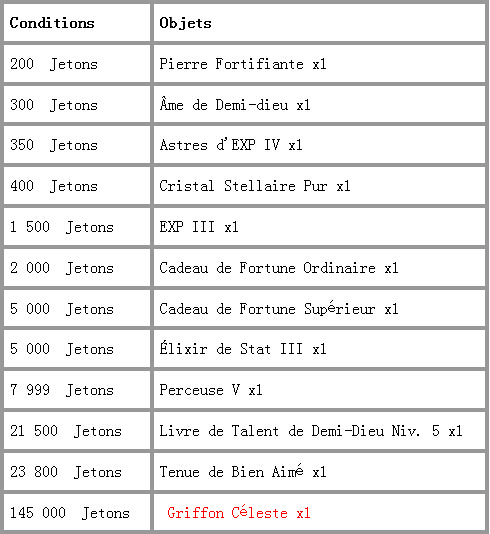This screenshot has width=490, height=534.
Task: Click Astres d'EXP IV x1 entry
Action: (231, 145)
